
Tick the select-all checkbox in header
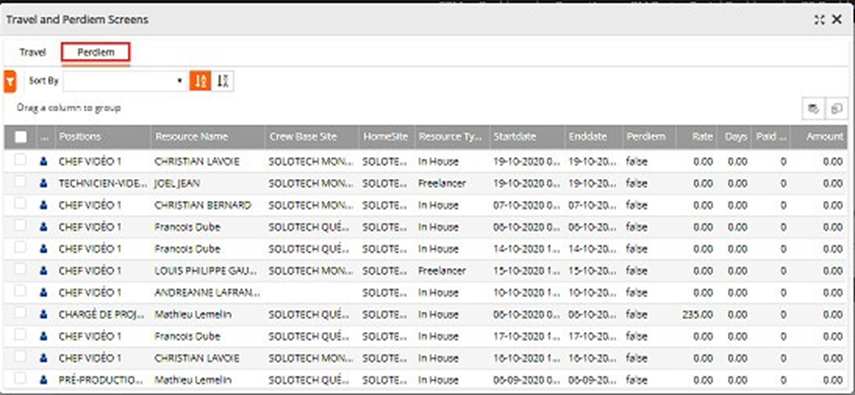pos(21,137)
